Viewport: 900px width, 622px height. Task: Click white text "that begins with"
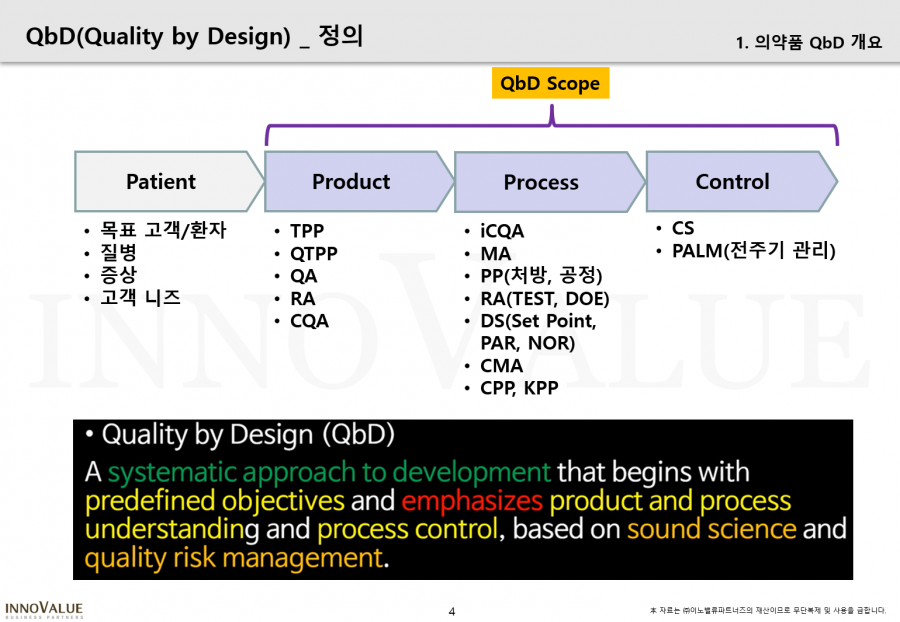coord(653,472)
